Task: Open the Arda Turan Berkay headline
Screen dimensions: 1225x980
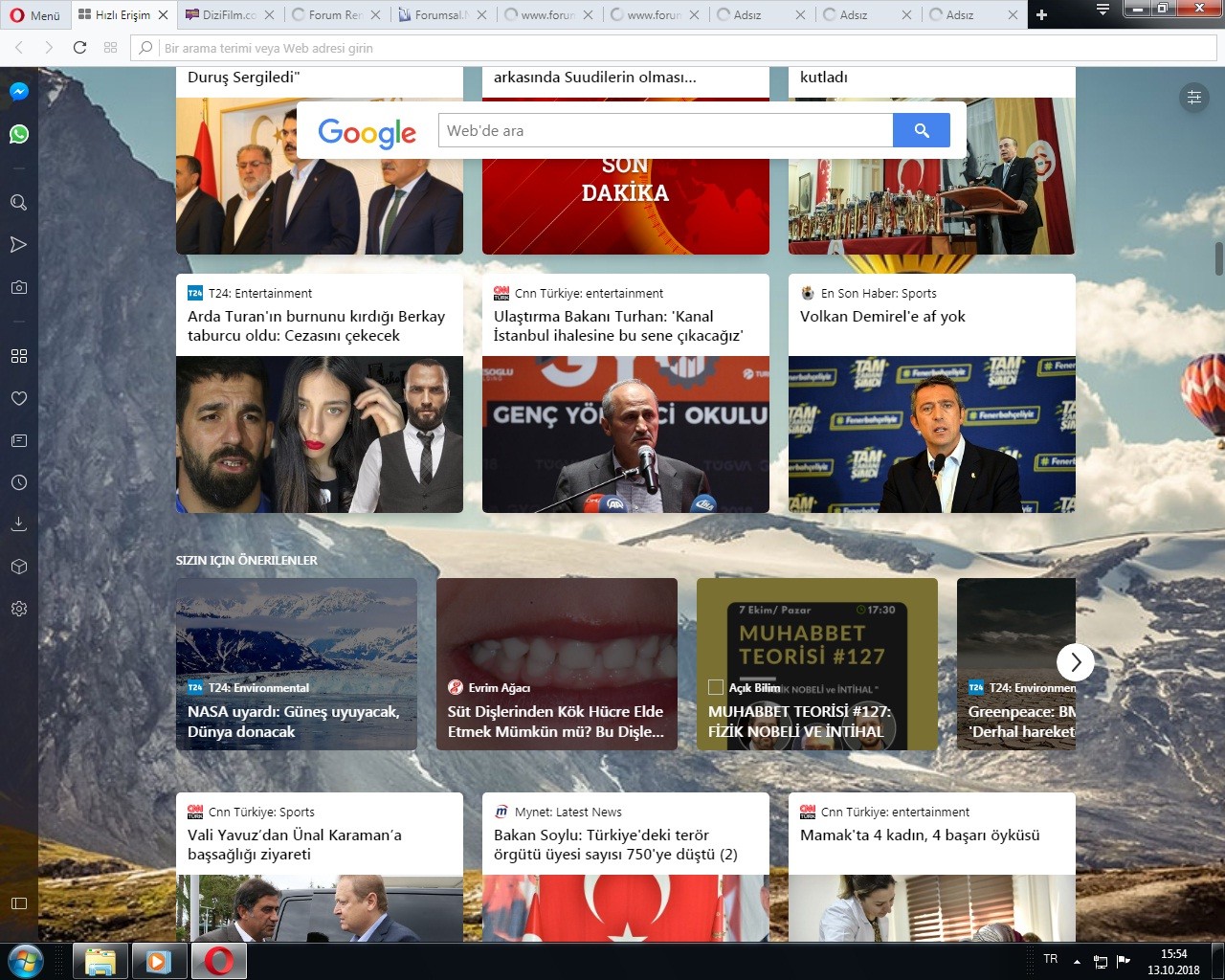Action: (x=317, y=326)
